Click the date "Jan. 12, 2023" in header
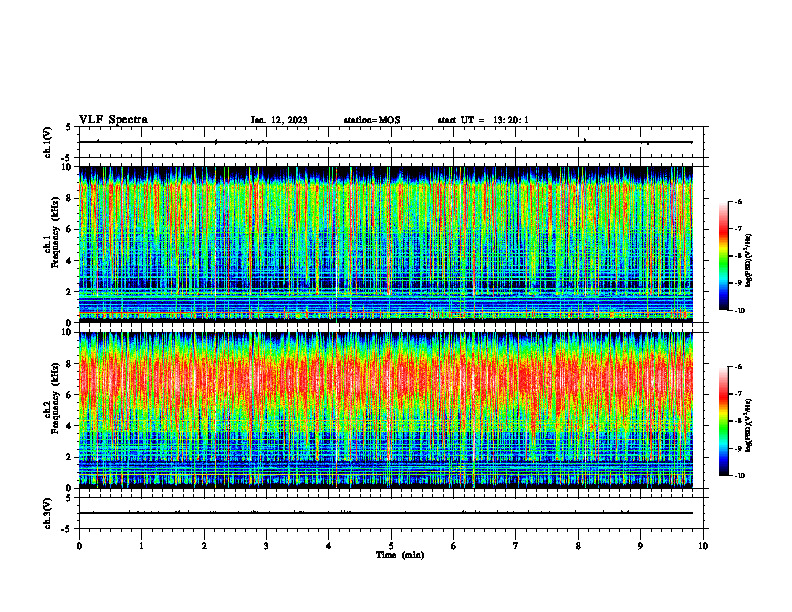The image size is (792, 612). click(x=279, y=120)
